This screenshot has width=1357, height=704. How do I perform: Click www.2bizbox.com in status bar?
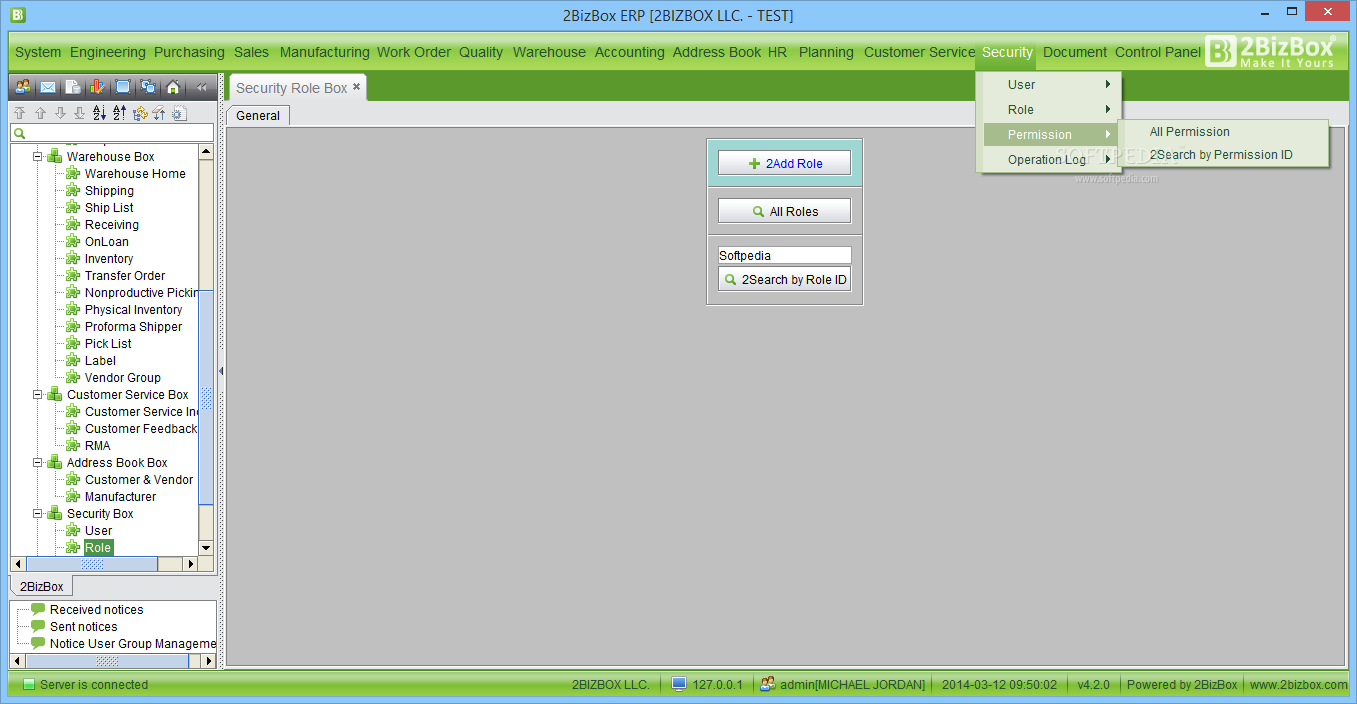pos(1298,685)
